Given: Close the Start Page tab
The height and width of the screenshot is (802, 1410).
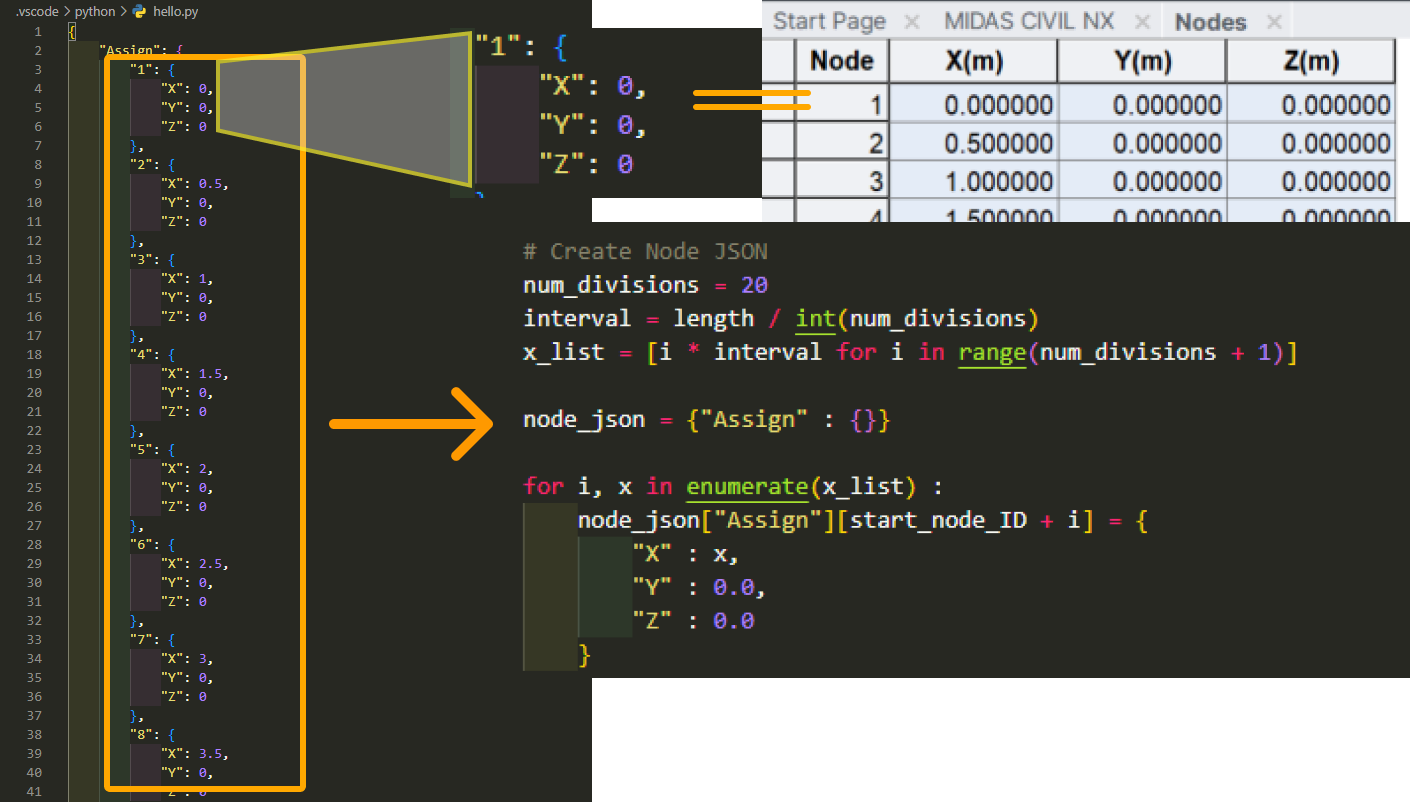Looking at the screenshot, I should pos(911,21).
